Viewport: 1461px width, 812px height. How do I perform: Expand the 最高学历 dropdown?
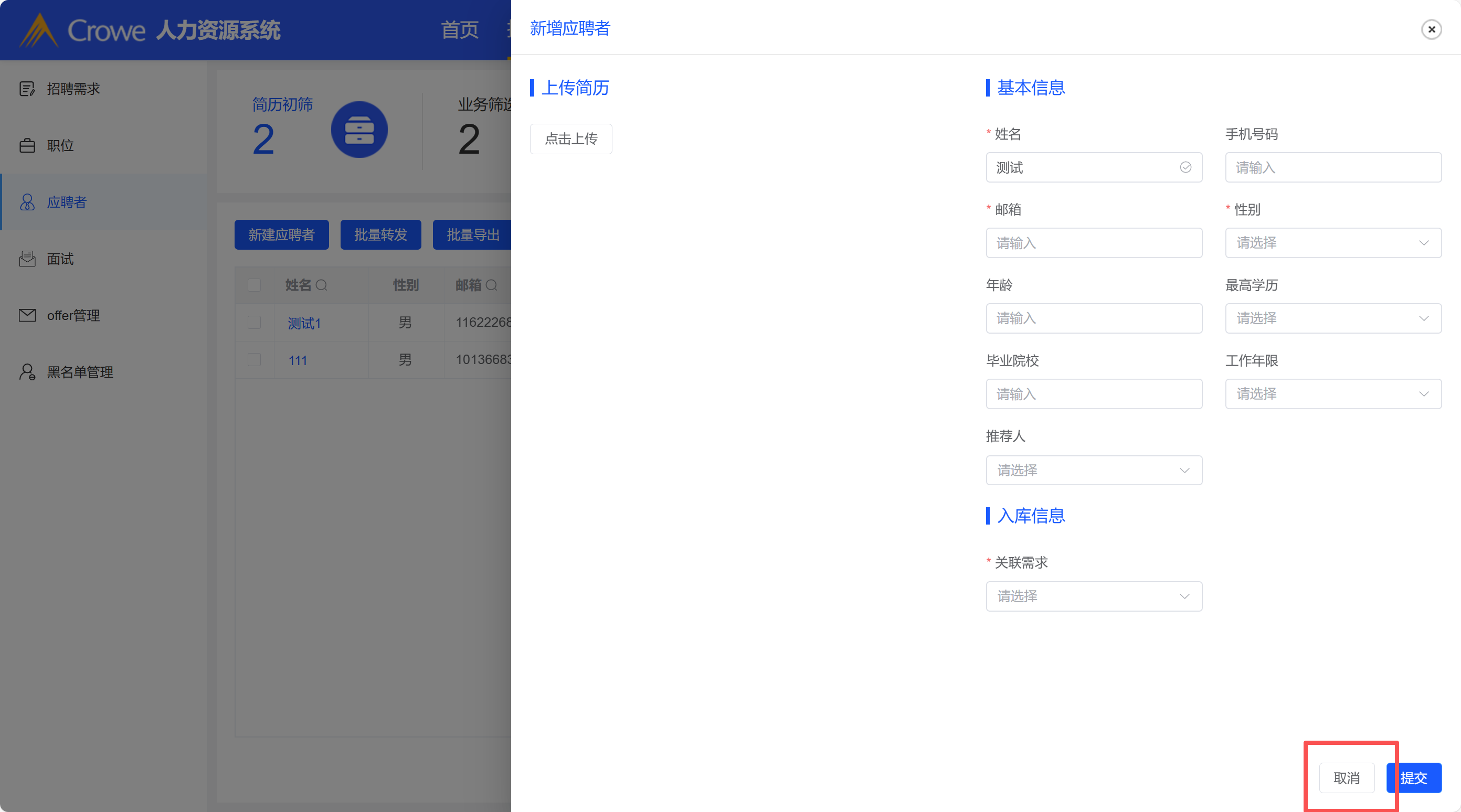click(x=1333, y=318)
